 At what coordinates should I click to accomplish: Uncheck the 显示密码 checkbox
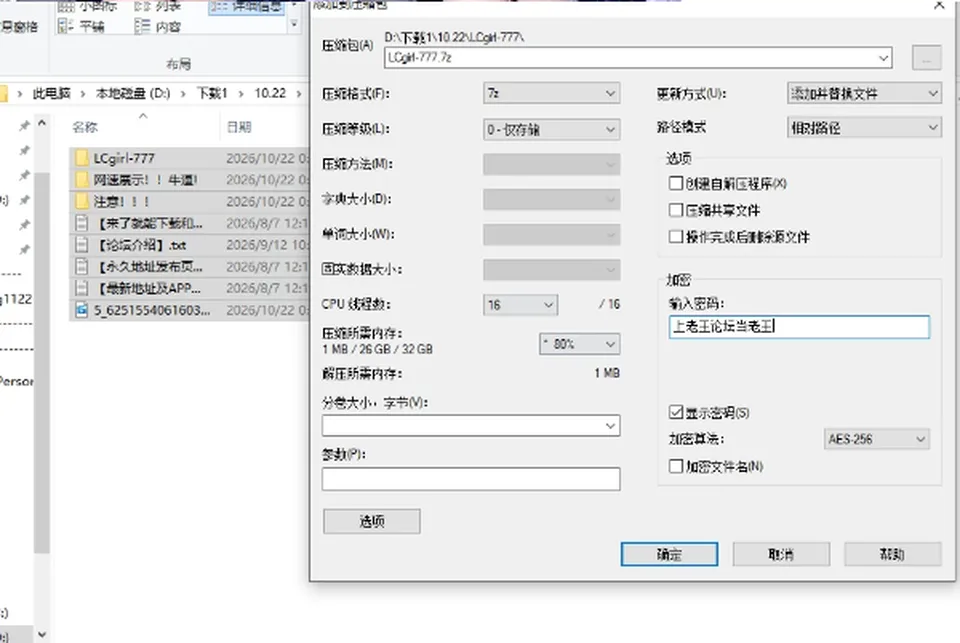(676, 412)
